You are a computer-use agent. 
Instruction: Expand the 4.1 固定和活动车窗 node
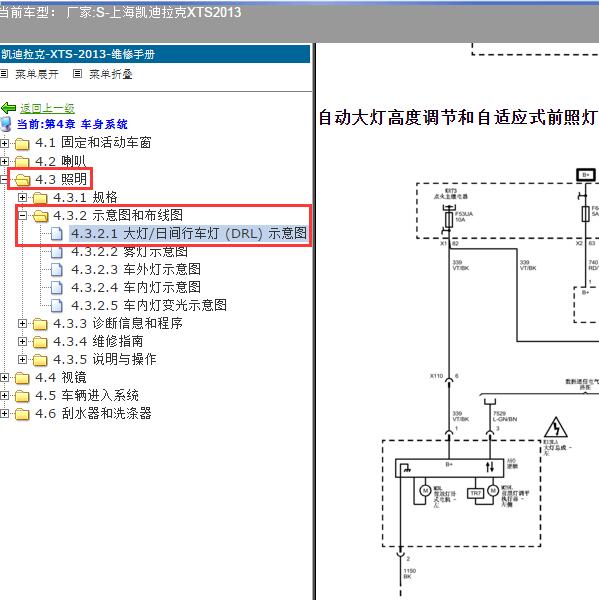tap(4, 143)
